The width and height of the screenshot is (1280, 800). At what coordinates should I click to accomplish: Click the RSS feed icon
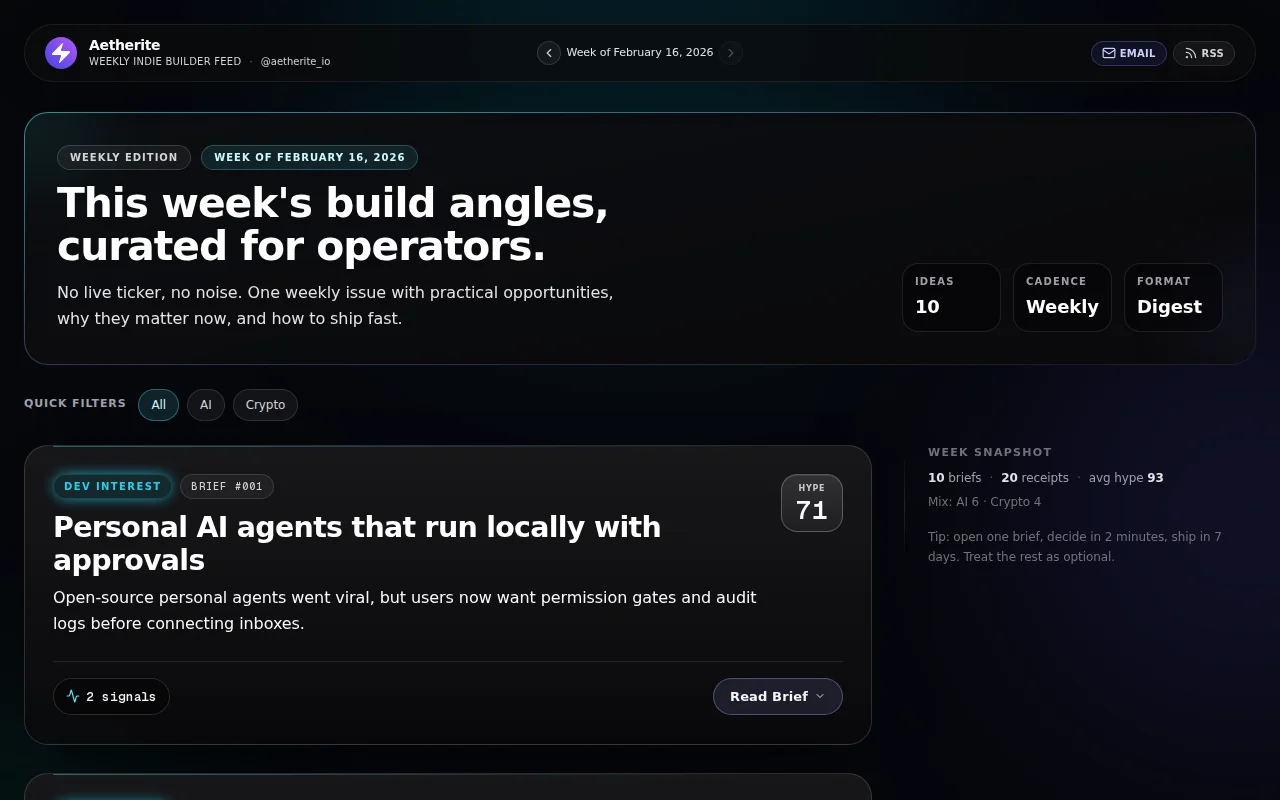(x=1191, y=53)
